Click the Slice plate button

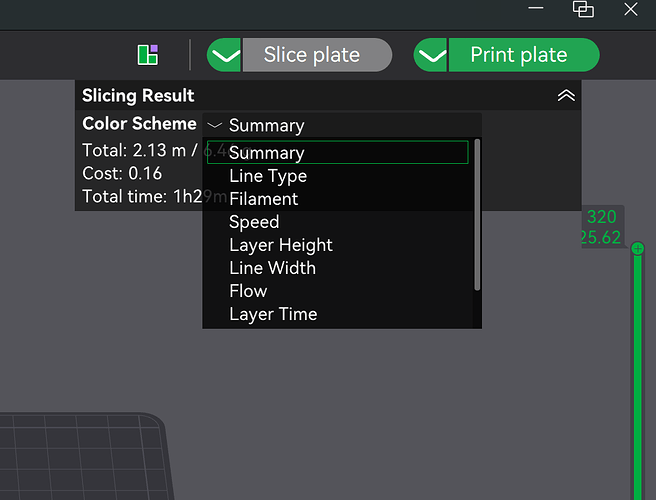pos(317,55)
